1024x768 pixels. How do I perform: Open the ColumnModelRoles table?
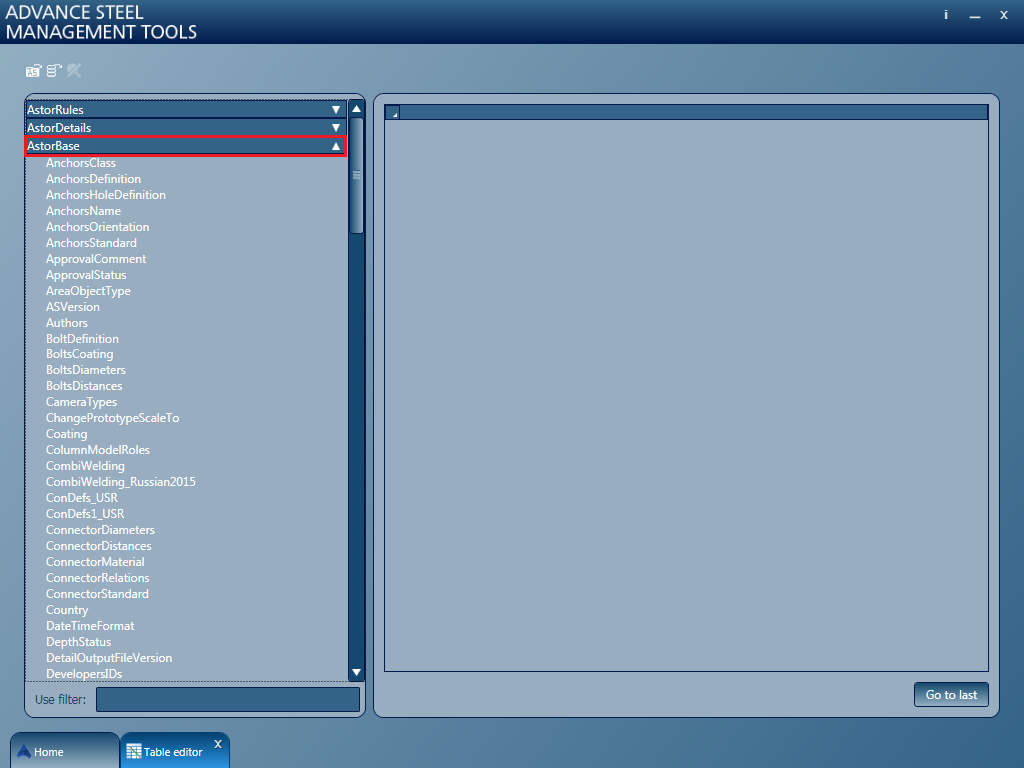[x=98, y=450]
